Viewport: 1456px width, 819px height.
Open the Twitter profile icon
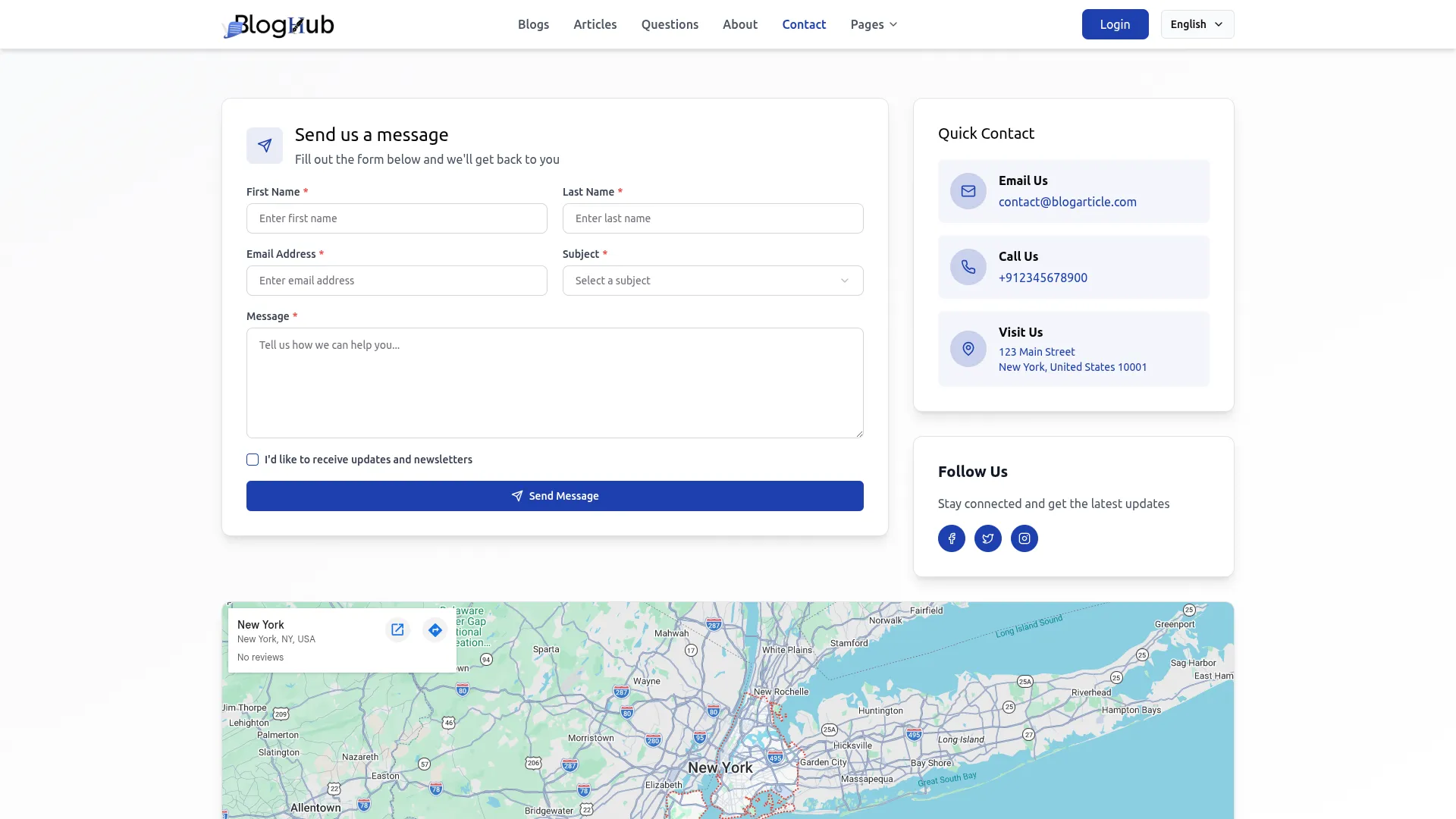tap(987, 538)
